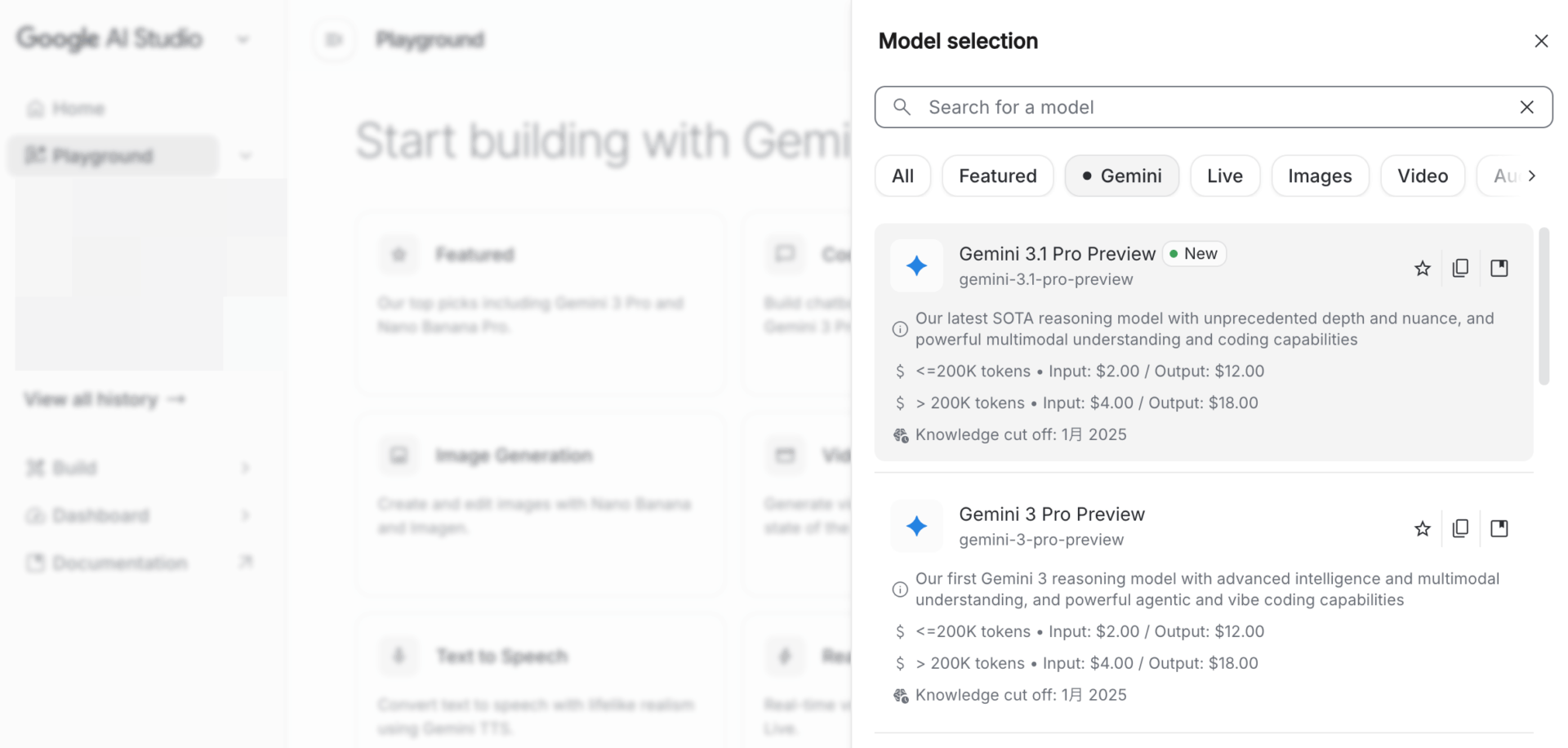Click the Search for a model field

tap(1143, 107)
